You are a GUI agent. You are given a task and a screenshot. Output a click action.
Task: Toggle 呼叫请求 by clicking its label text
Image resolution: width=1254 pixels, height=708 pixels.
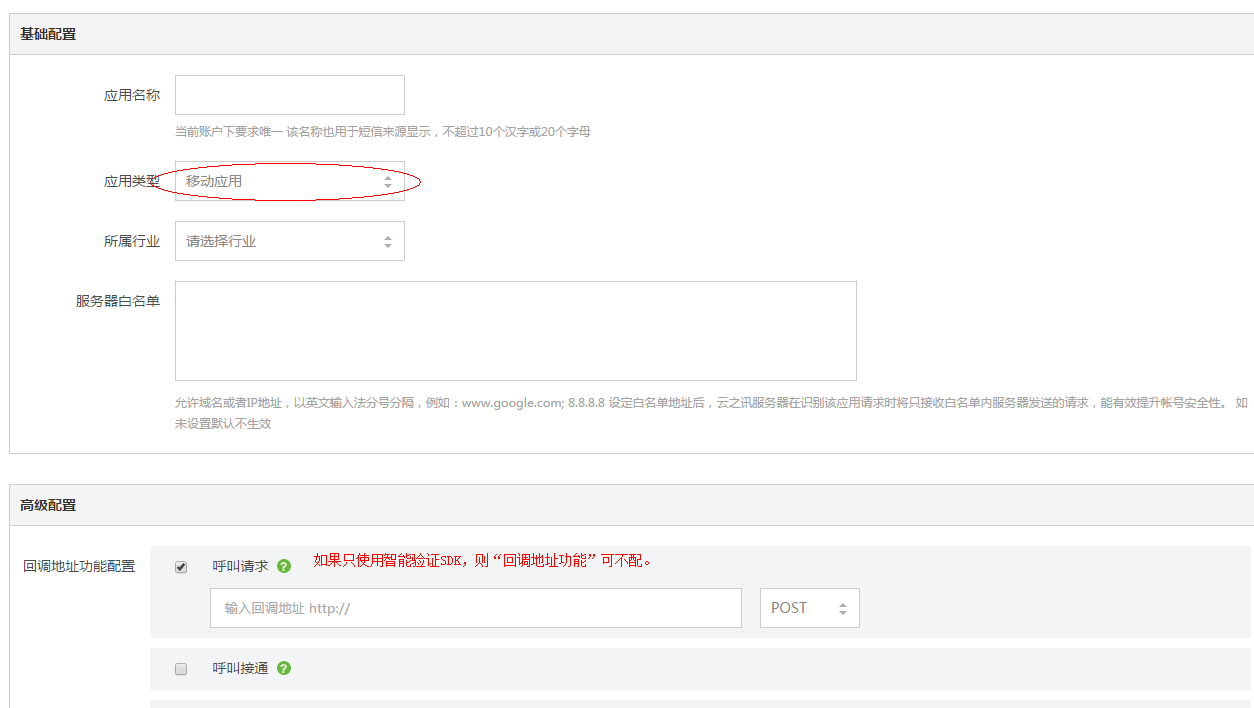[x=240, y=566]
